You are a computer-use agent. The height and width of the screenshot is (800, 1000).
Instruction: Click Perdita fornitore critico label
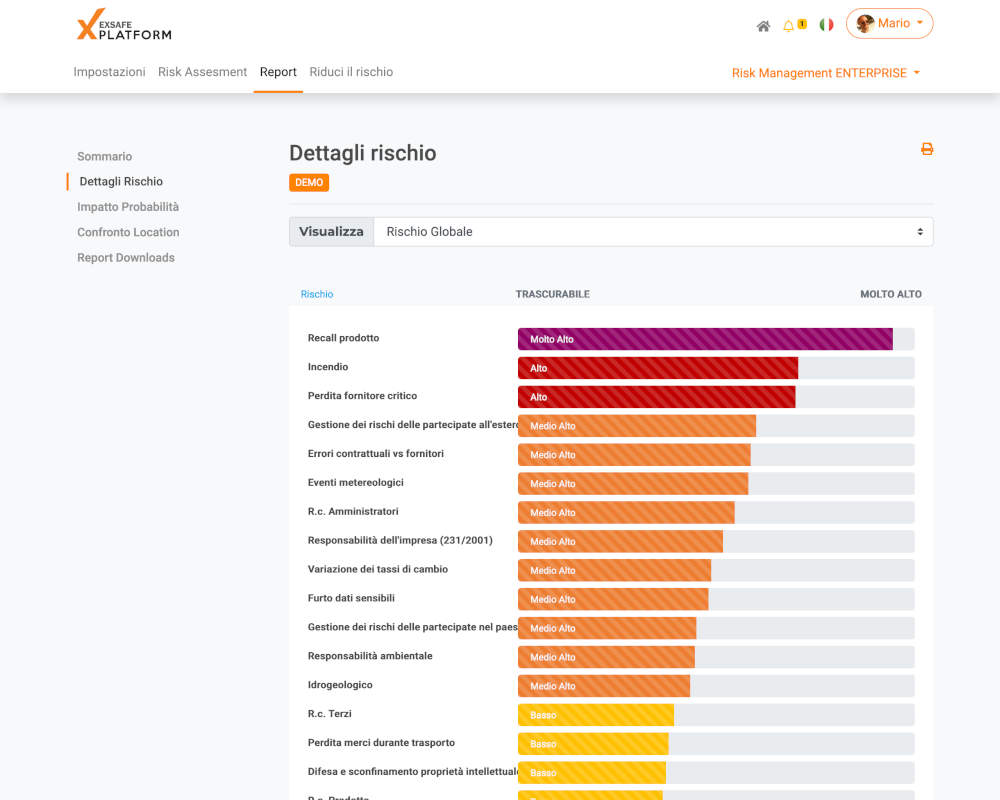coord(362,396)
